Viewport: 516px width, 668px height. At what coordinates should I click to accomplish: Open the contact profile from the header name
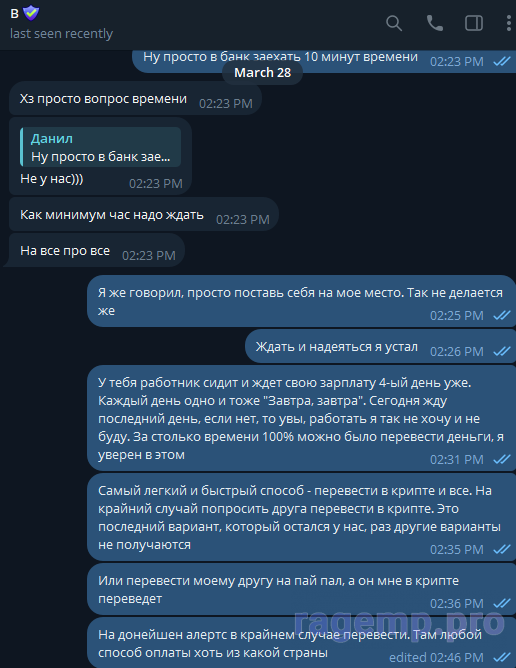(14, 13)
